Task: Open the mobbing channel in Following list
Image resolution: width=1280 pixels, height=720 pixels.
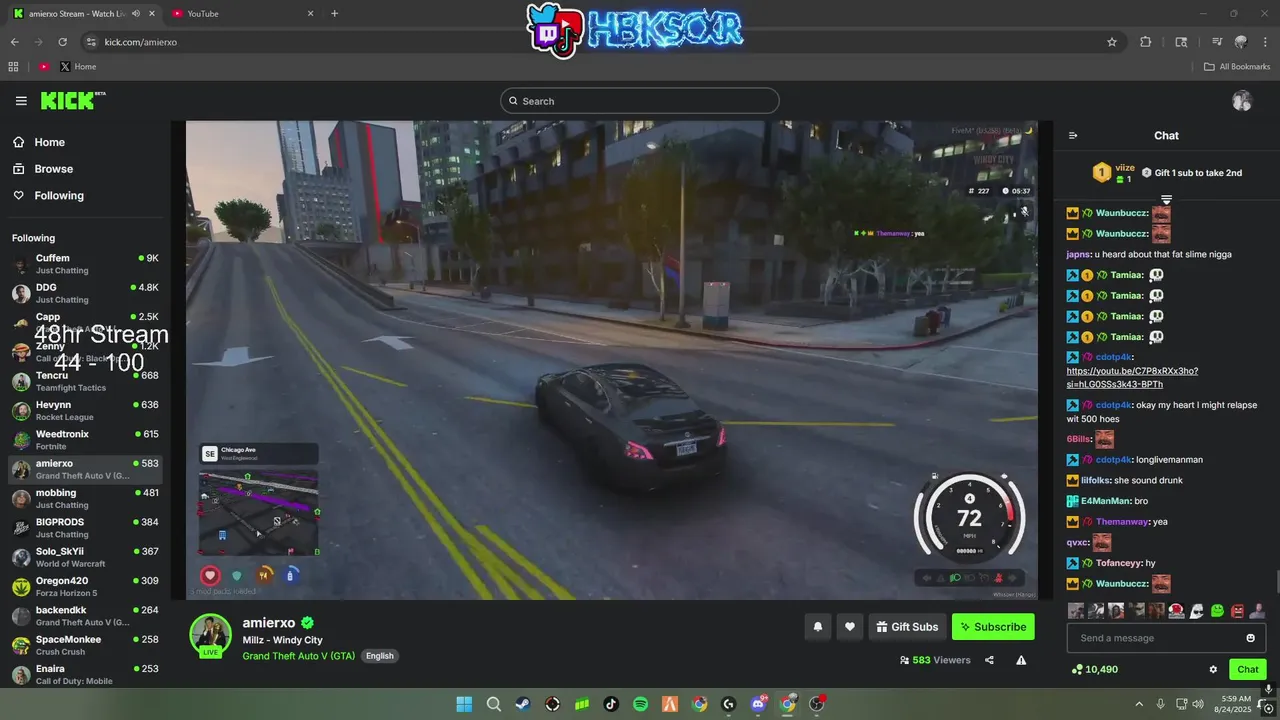Action: click(x=85, y=499)
